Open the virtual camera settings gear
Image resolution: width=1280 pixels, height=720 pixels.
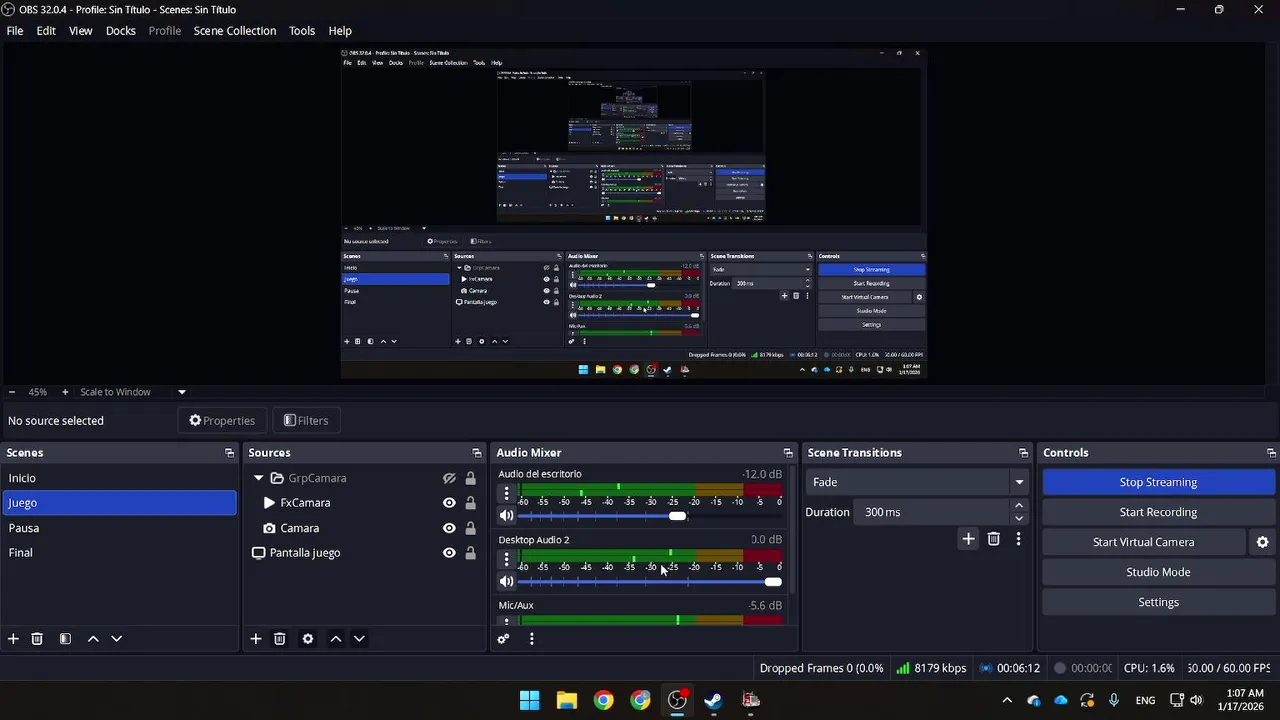coord(1262,542)
